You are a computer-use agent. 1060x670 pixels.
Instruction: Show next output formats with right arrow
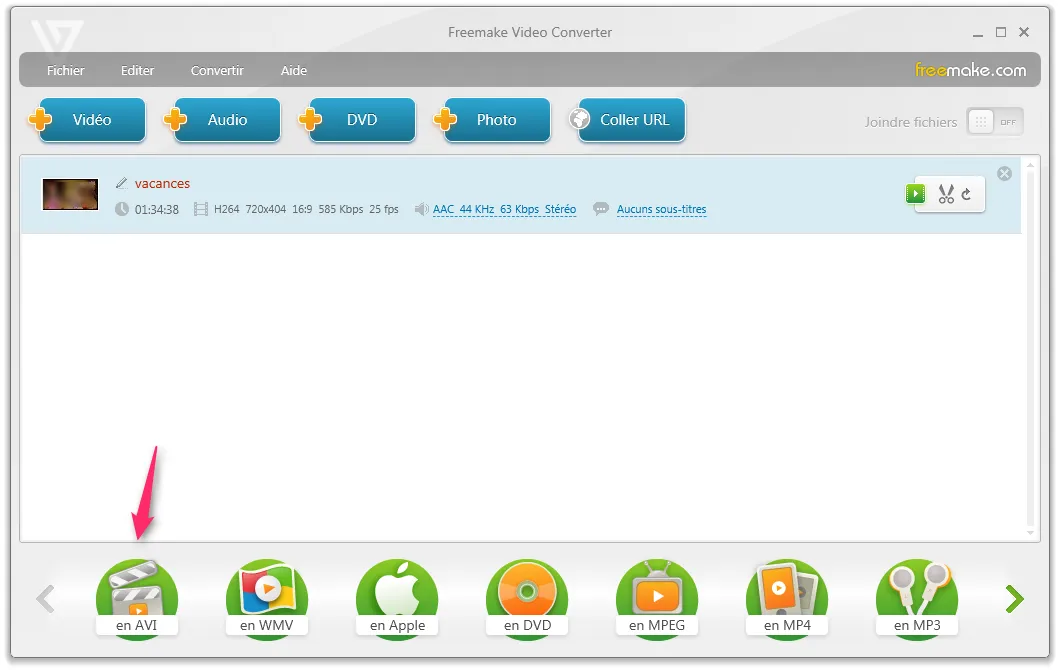coord(1014,599)
